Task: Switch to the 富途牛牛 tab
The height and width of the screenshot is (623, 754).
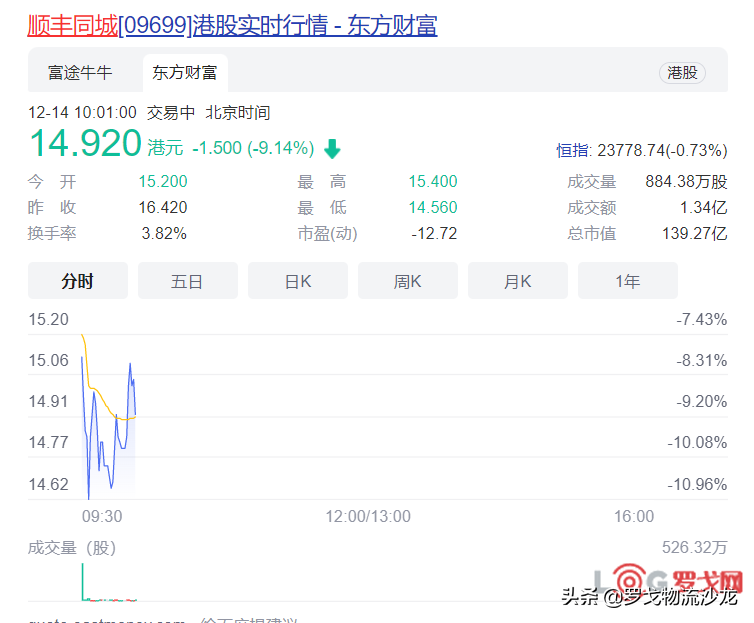Action: click(80, 73)
